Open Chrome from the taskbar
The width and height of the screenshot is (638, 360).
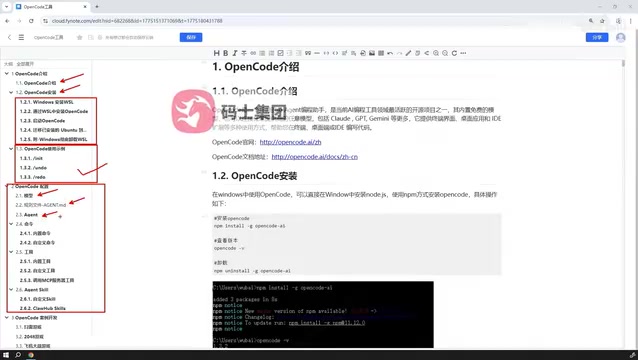click(31, 355)
